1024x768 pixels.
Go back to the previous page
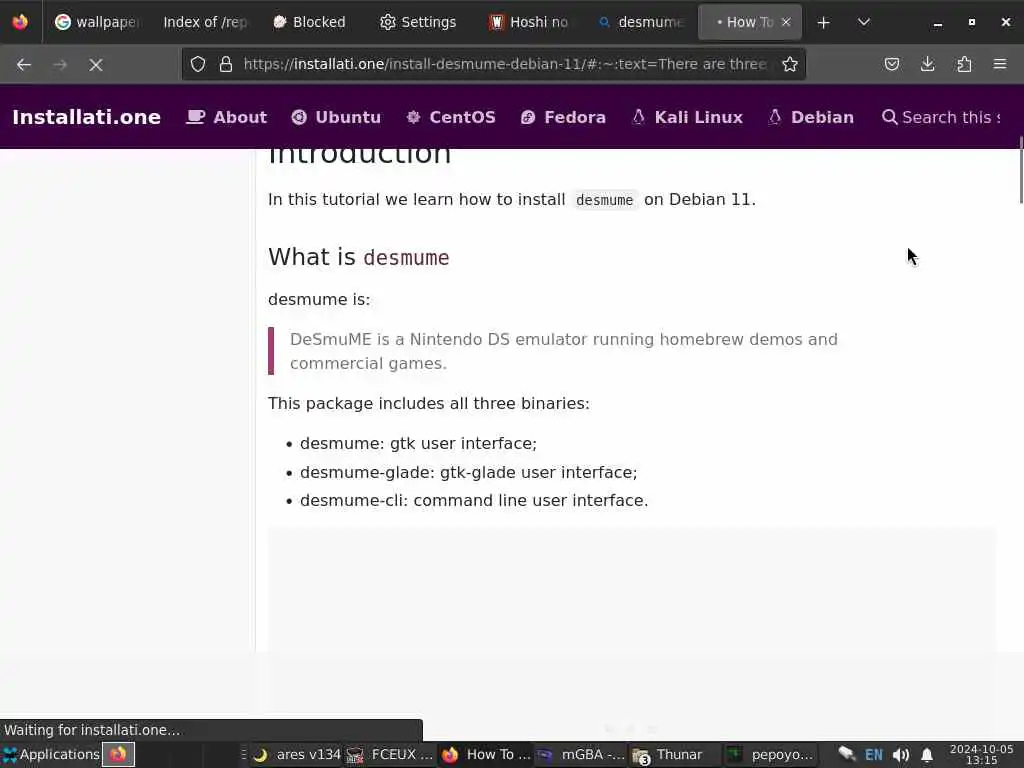24,65
